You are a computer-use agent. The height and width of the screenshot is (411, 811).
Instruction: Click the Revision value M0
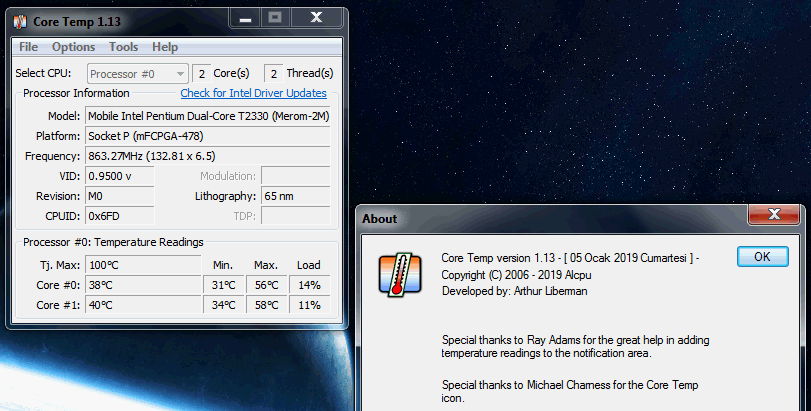[119, 196]
